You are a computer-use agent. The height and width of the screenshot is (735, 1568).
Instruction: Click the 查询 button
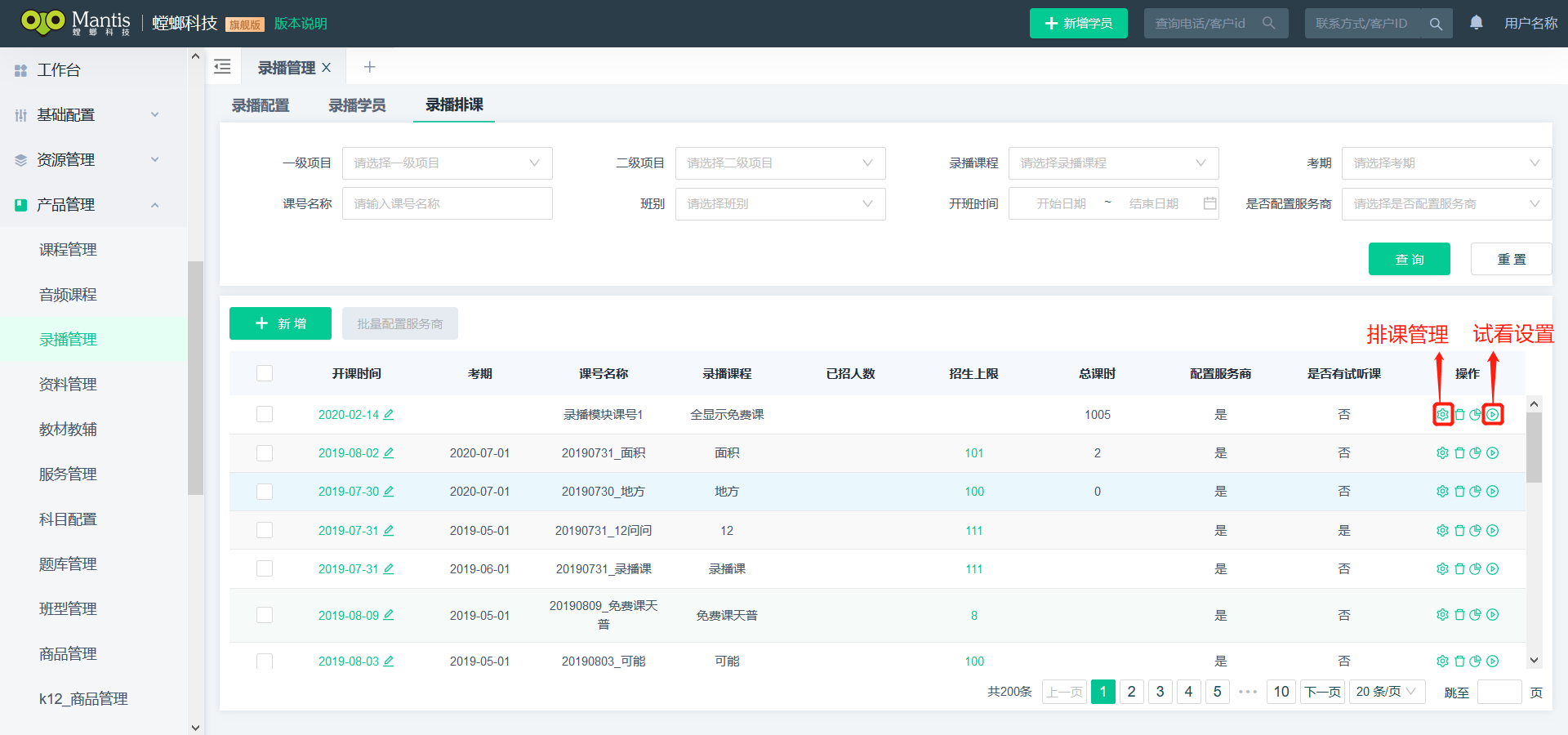click(1410, 259)
